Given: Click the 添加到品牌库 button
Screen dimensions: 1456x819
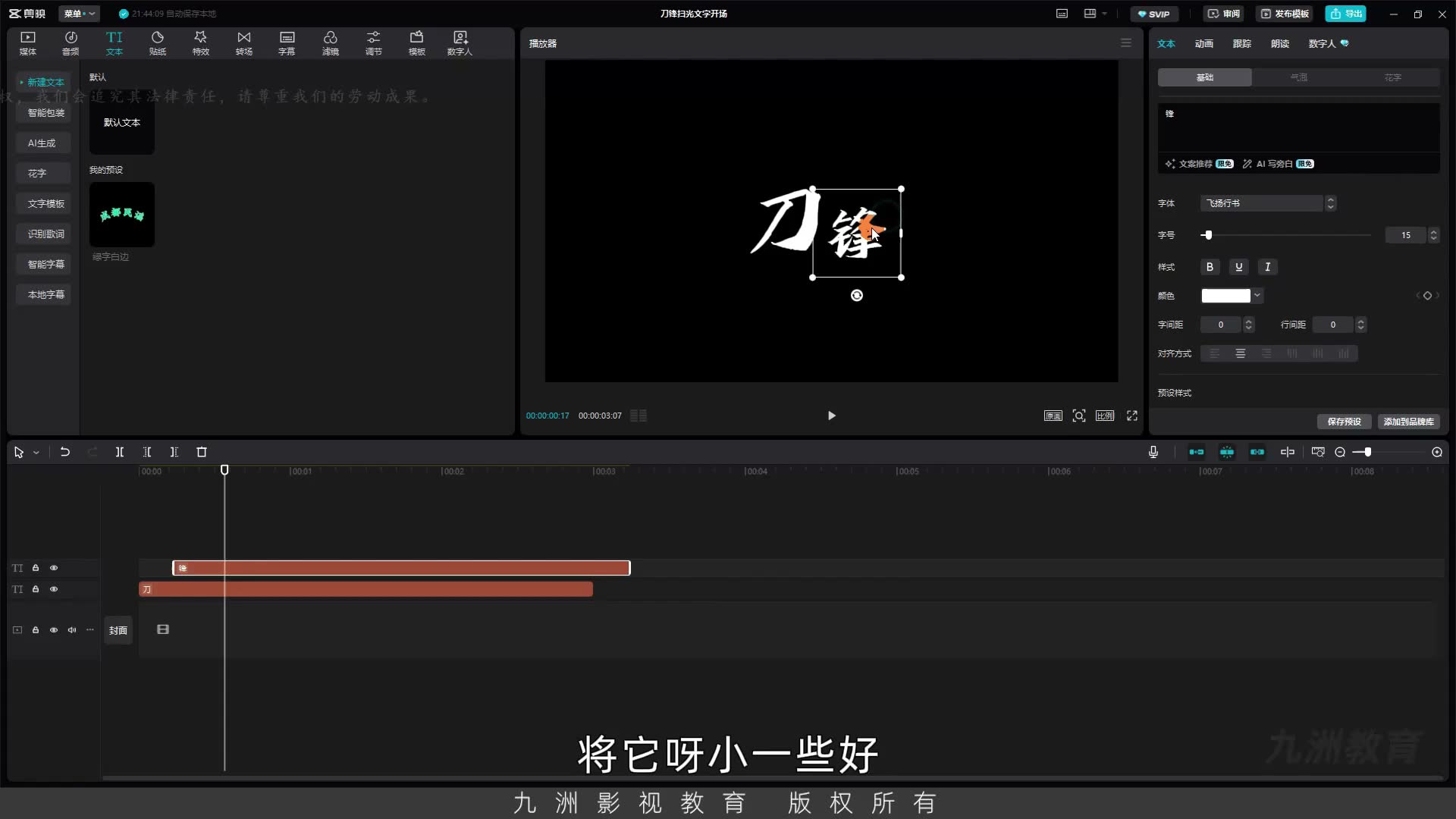Looking at the screenshot, I should (1409, 422).
